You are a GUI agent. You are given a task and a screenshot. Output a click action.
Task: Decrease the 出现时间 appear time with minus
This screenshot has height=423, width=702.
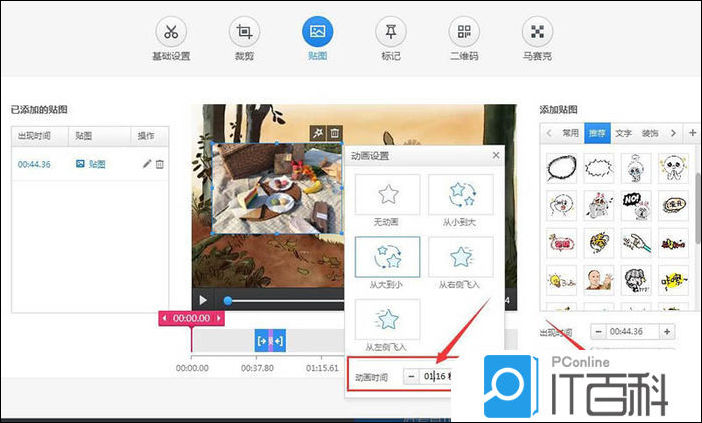pos(598,332)
